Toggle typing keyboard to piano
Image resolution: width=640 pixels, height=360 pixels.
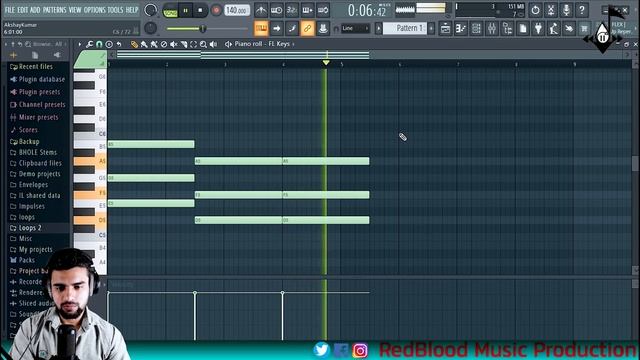coord(261,29)
